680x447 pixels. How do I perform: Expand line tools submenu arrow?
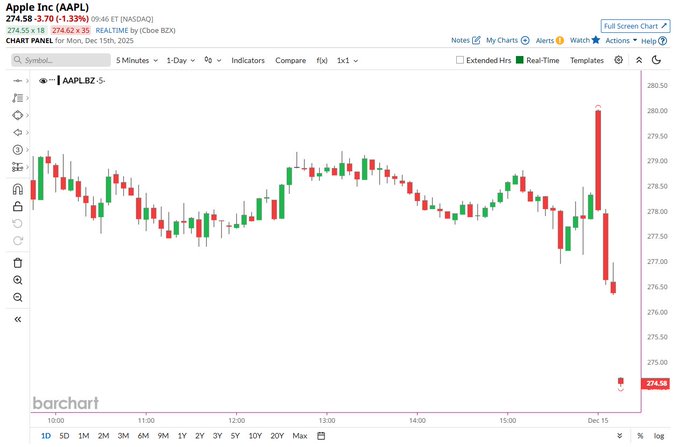(27, 81)
